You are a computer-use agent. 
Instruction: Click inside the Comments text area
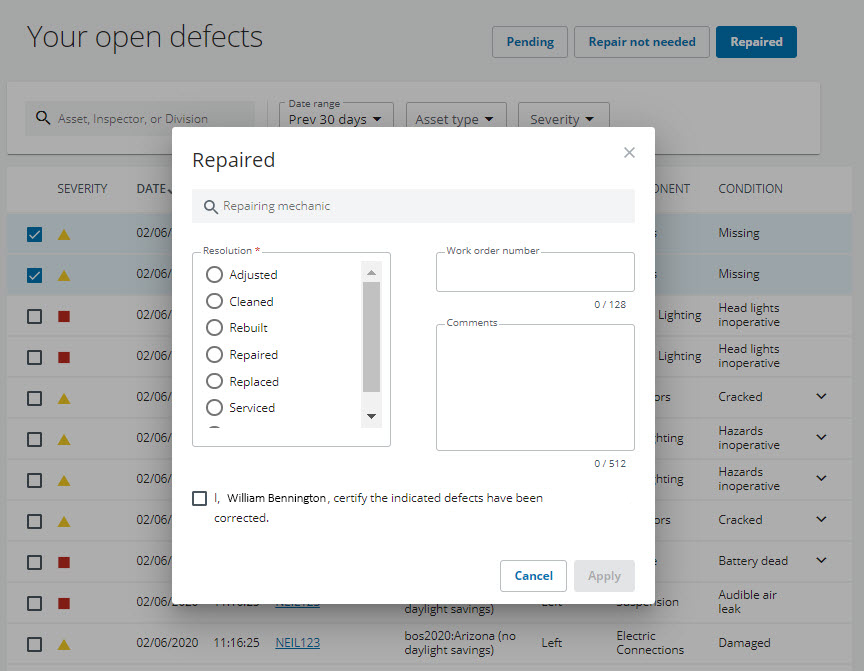pos(535,388)
